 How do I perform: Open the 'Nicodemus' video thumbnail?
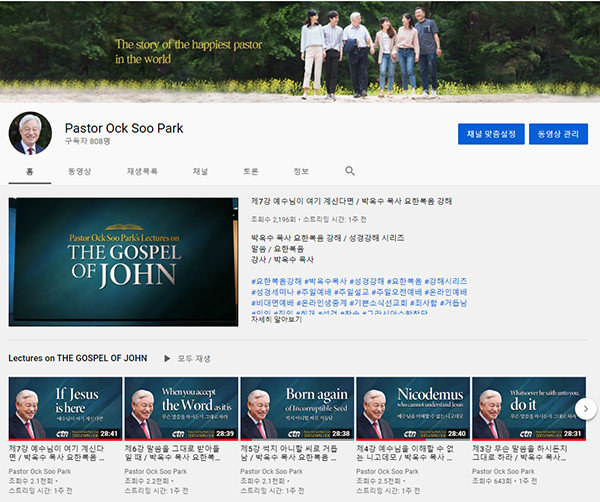pos(413,408)
